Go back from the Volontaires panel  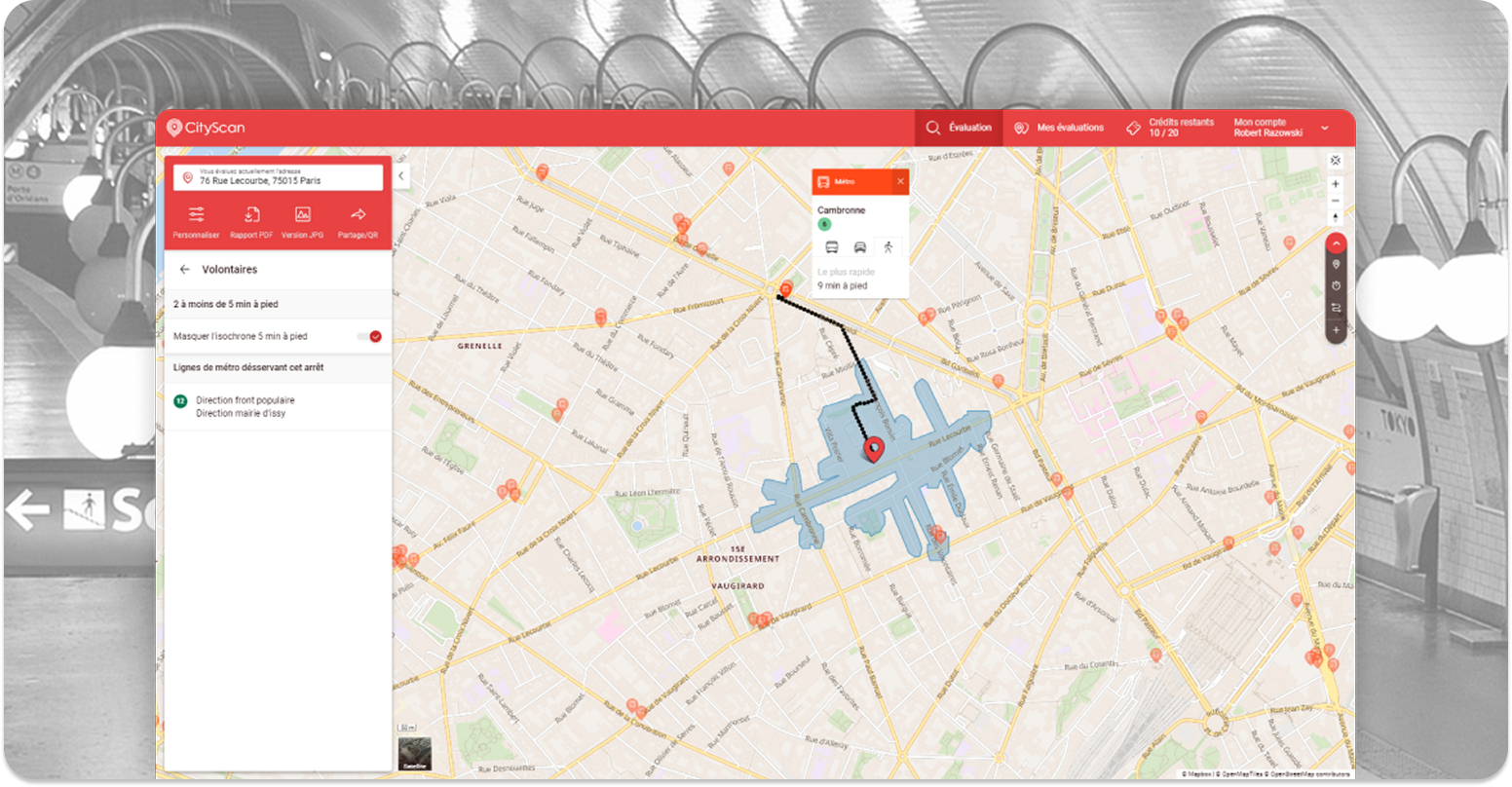point(184,270)
